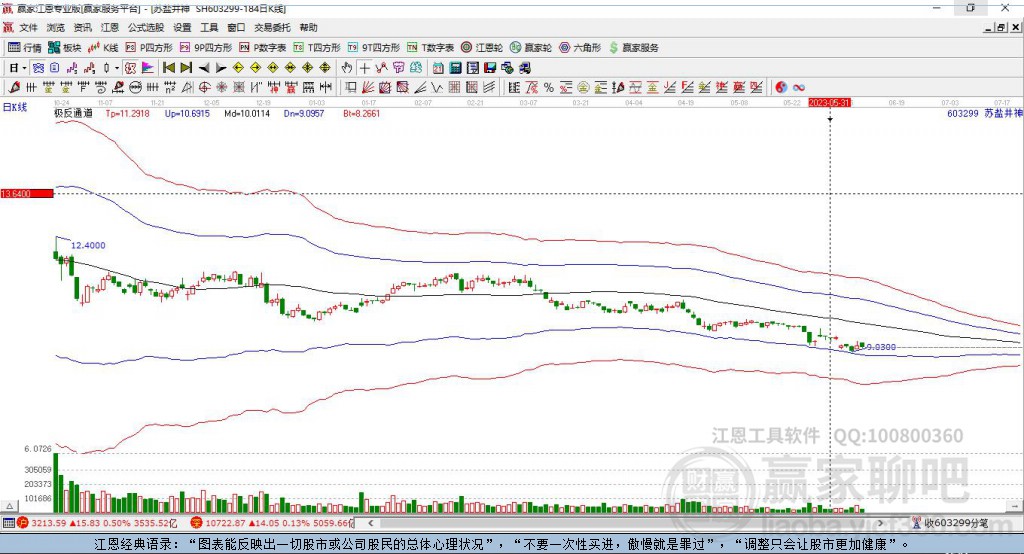Select the red pen drawing tool
1024x554 pixels.
(x=14, y=87)
